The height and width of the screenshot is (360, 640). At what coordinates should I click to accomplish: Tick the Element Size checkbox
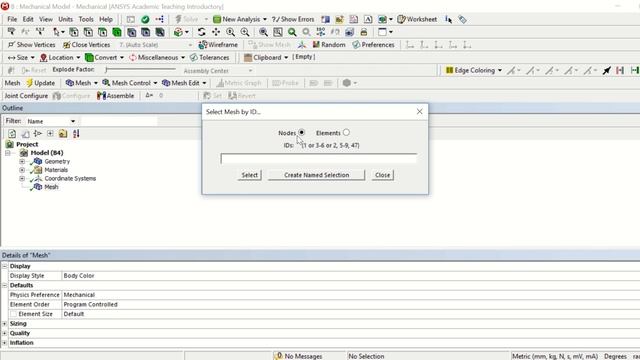click(14, 314)
